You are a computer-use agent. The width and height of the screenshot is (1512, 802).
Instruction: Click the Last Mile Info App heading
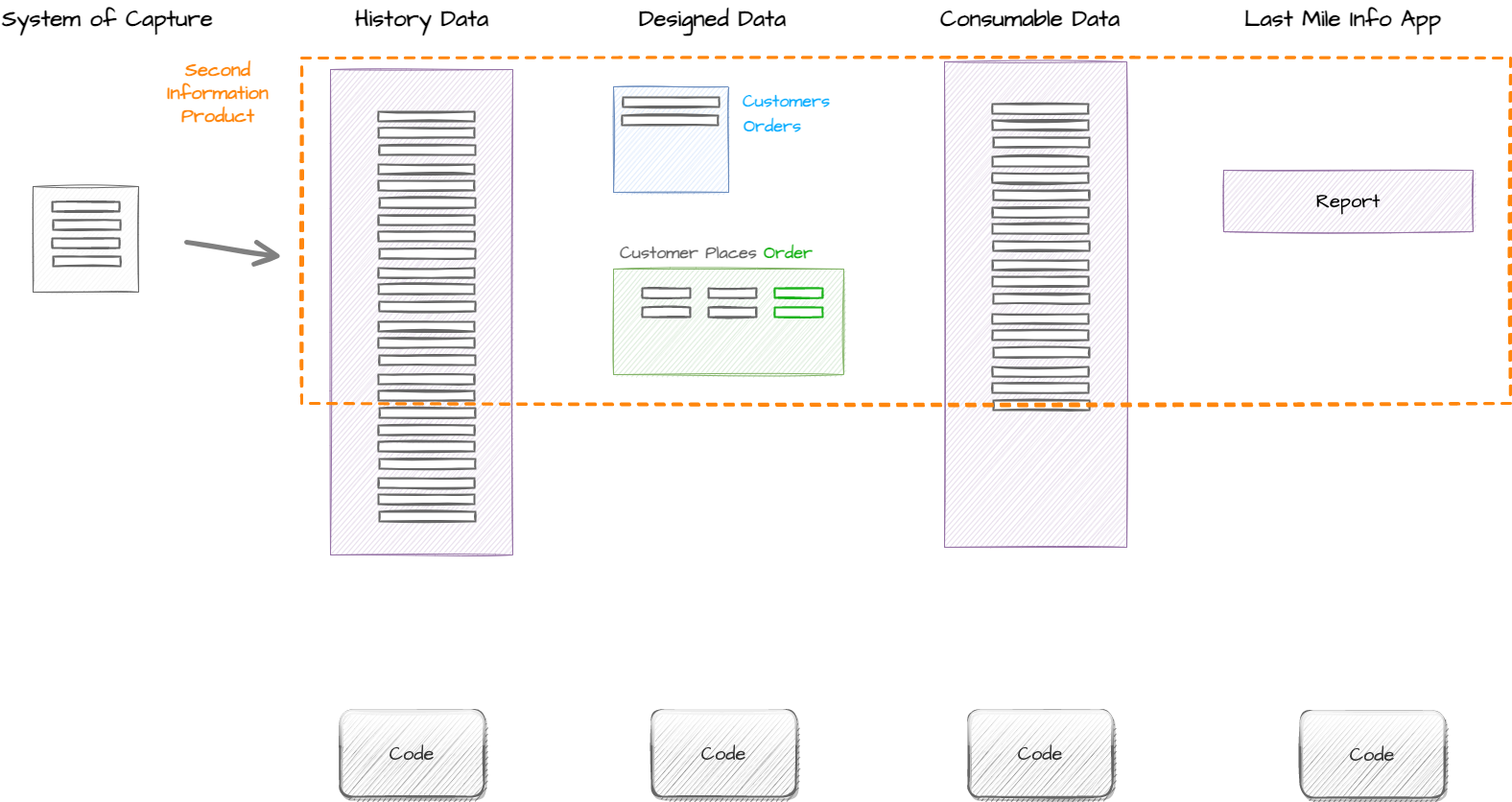1342,19
